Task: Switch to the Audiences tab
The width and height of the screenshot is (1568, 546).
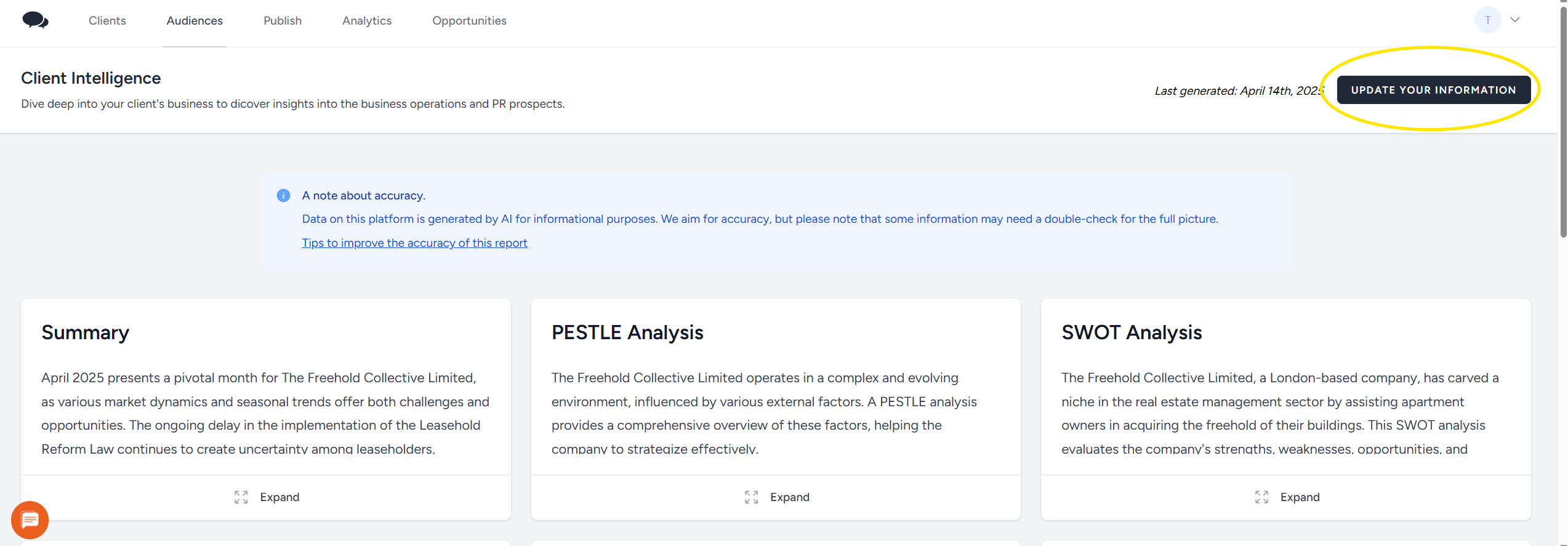Action: [x=195, y=21]
